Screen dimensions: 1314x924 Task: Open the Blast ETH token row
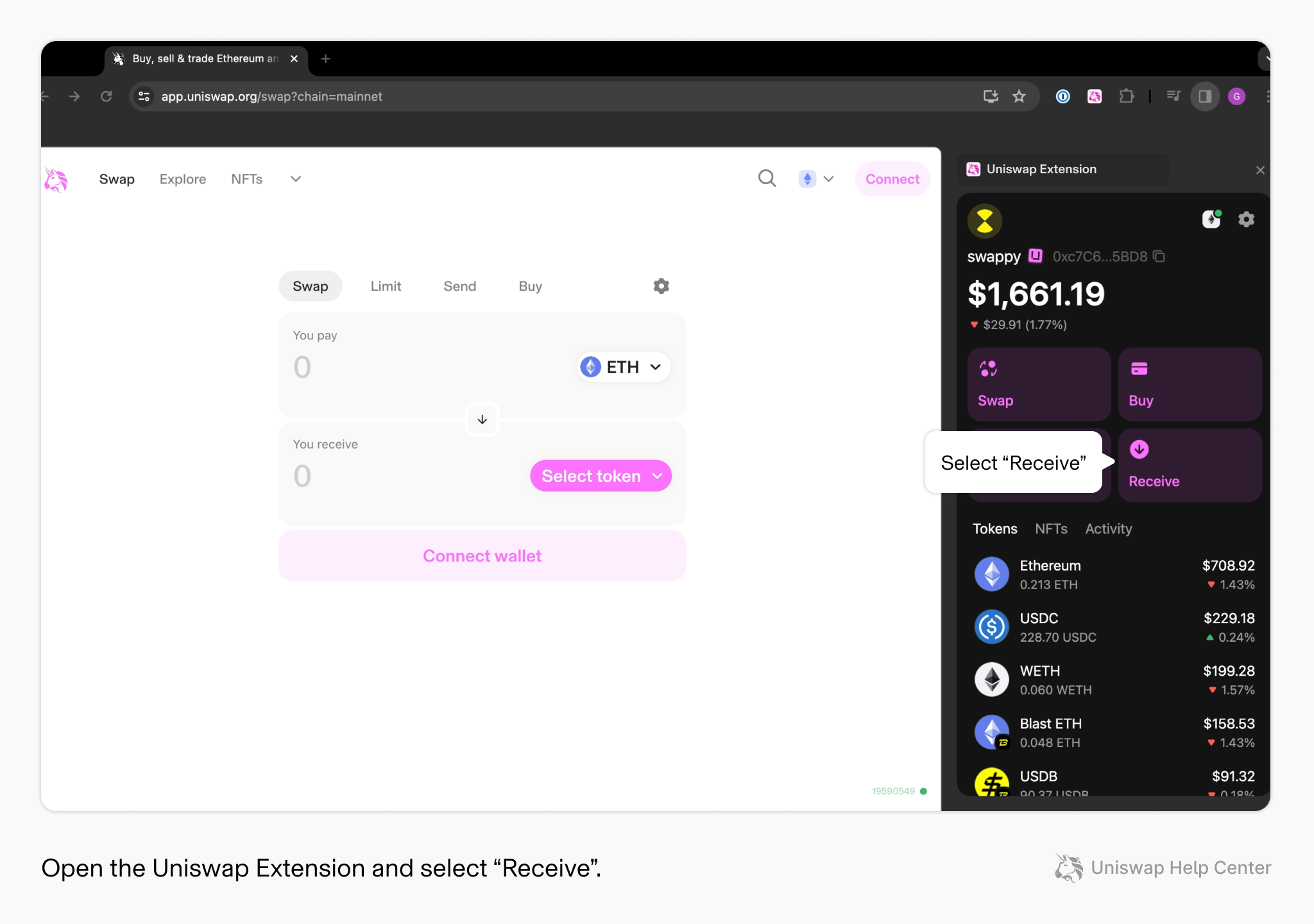click(1114, 732)
